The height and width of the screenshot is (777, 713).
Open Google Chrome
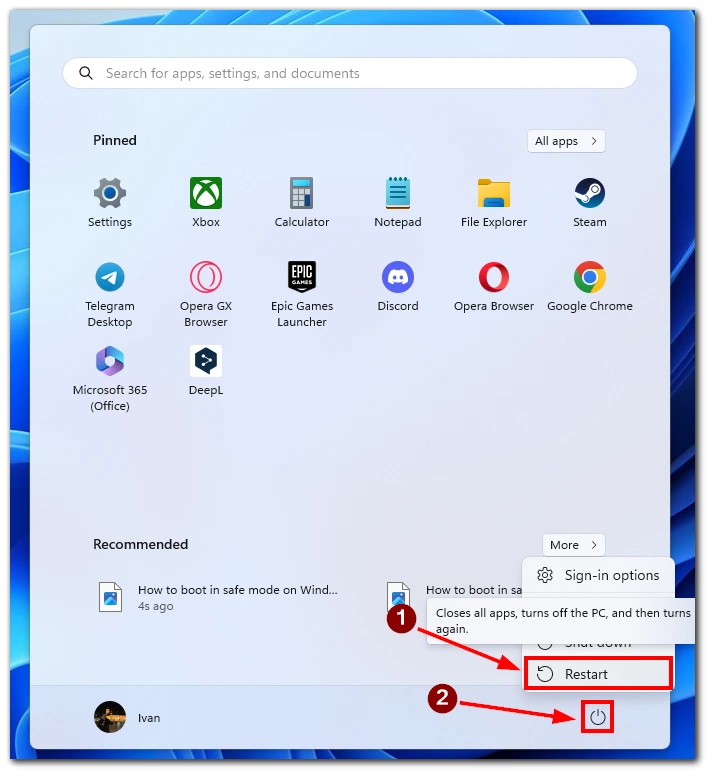590,277
